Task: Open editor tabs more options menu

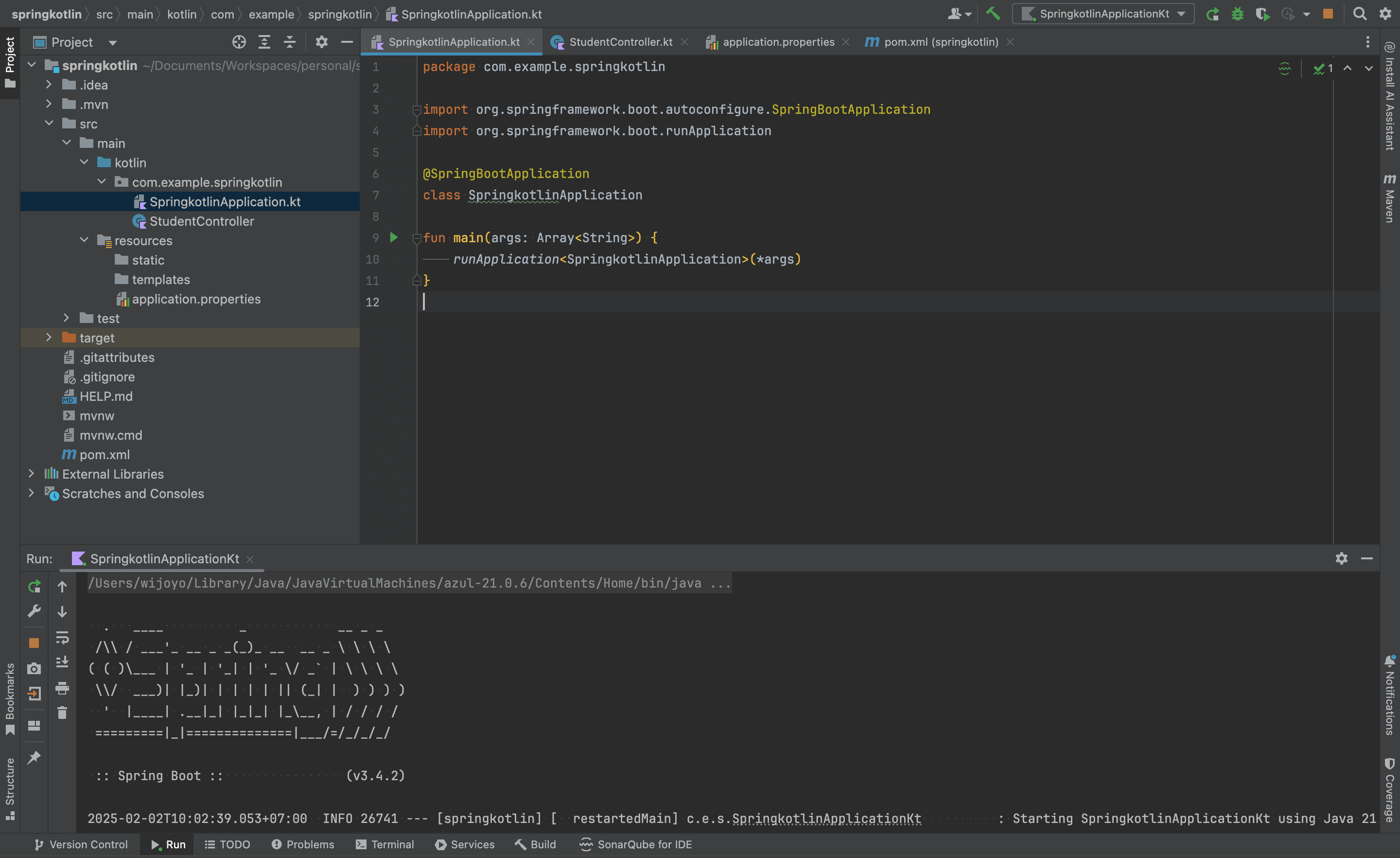Action: (1367, 41)
